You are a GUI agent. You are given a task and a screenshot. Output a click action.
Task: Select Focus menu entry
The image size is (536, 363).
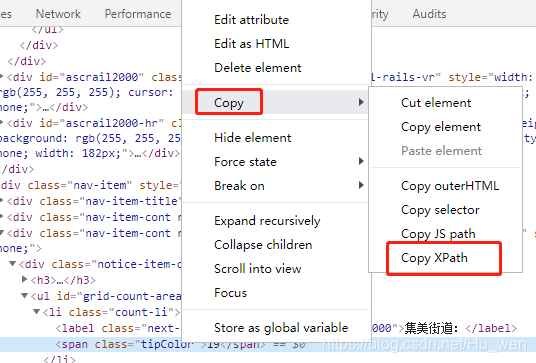tap(230, 293)
